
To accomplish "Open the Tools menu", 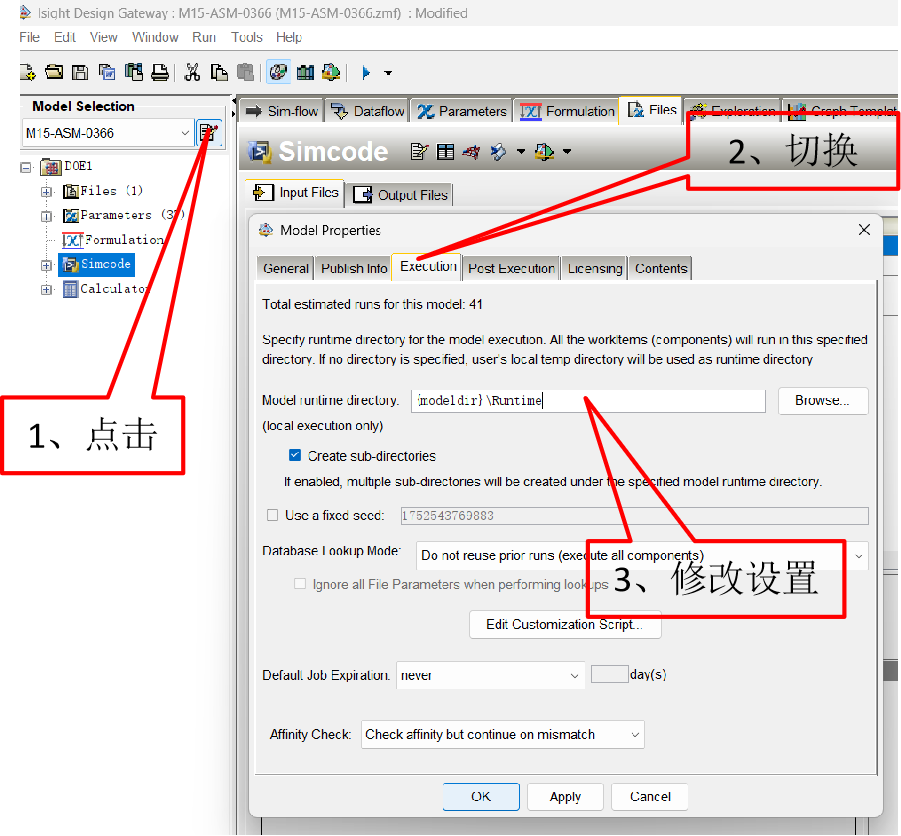I will [246, 37].
